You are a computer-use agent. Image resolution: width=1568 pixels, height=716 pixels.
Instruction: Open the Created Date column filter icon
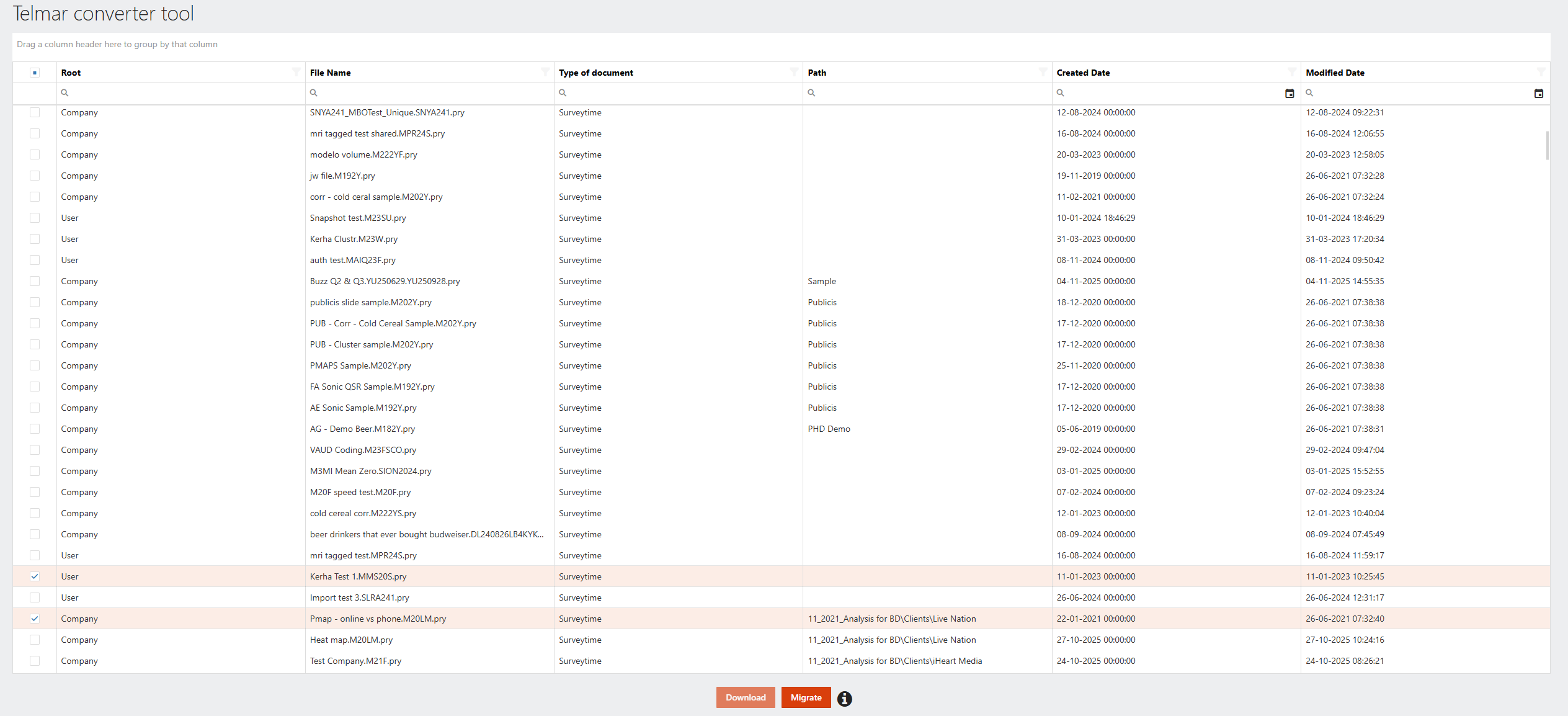pyautogui.click(x=1292, y=72)
